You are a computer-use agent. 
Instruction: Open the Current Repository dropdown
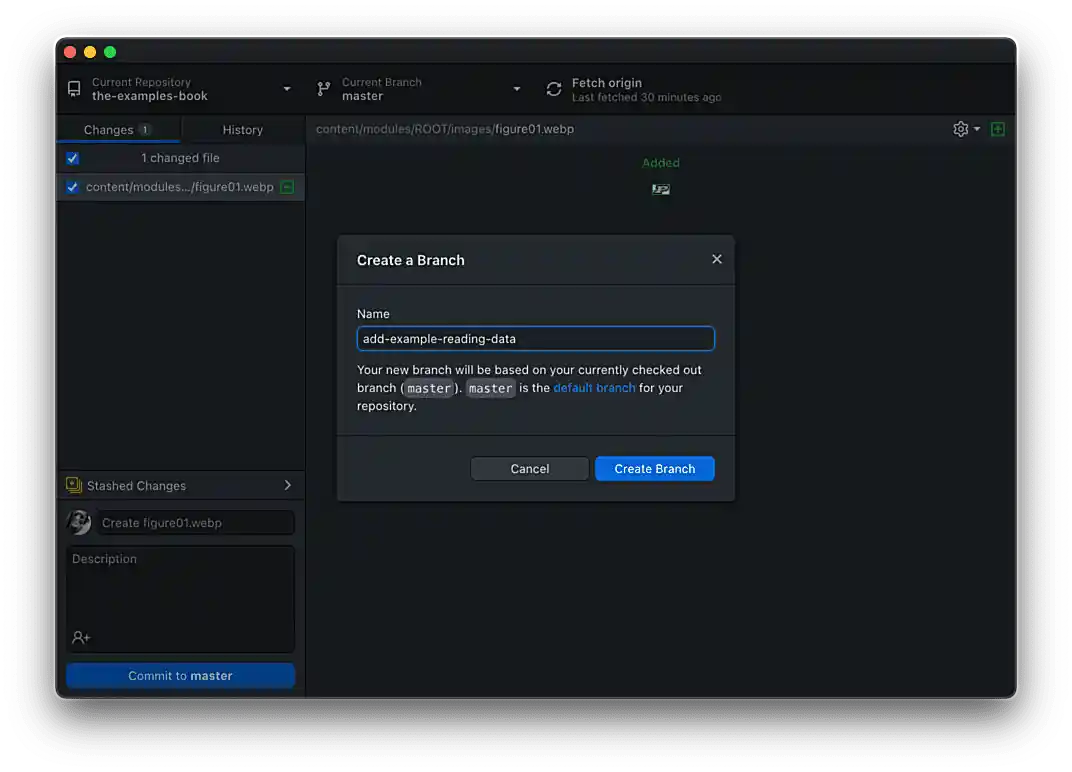(286, 89)
